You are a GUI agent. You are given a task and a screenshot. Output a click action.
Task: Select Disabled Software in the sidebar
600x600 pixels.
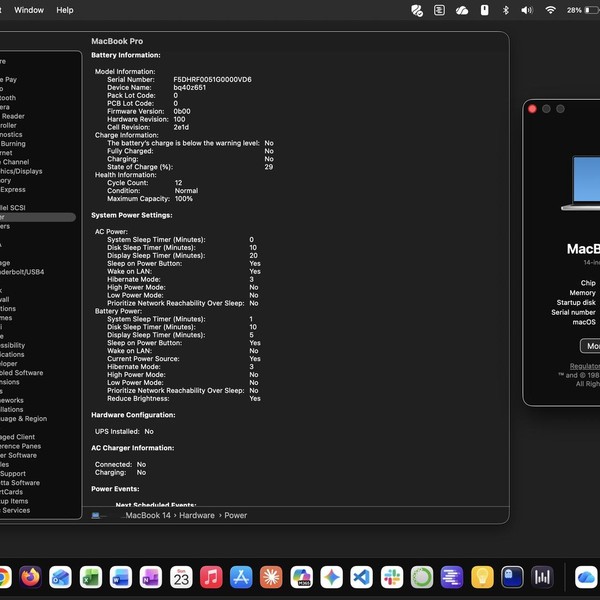click(21, 373)
